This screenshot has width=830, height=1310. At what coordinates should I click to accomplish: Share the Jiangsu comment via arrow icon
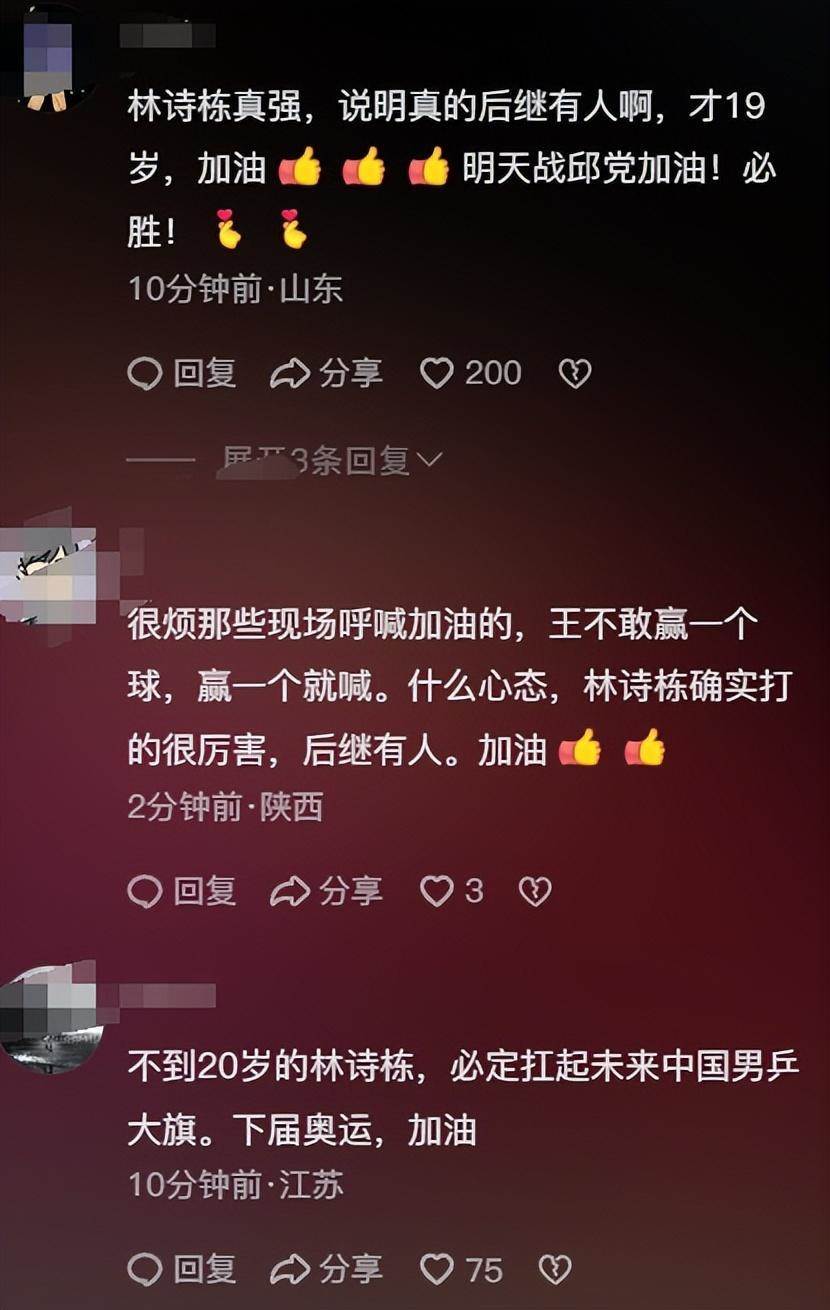click(x=290, y=1269)
